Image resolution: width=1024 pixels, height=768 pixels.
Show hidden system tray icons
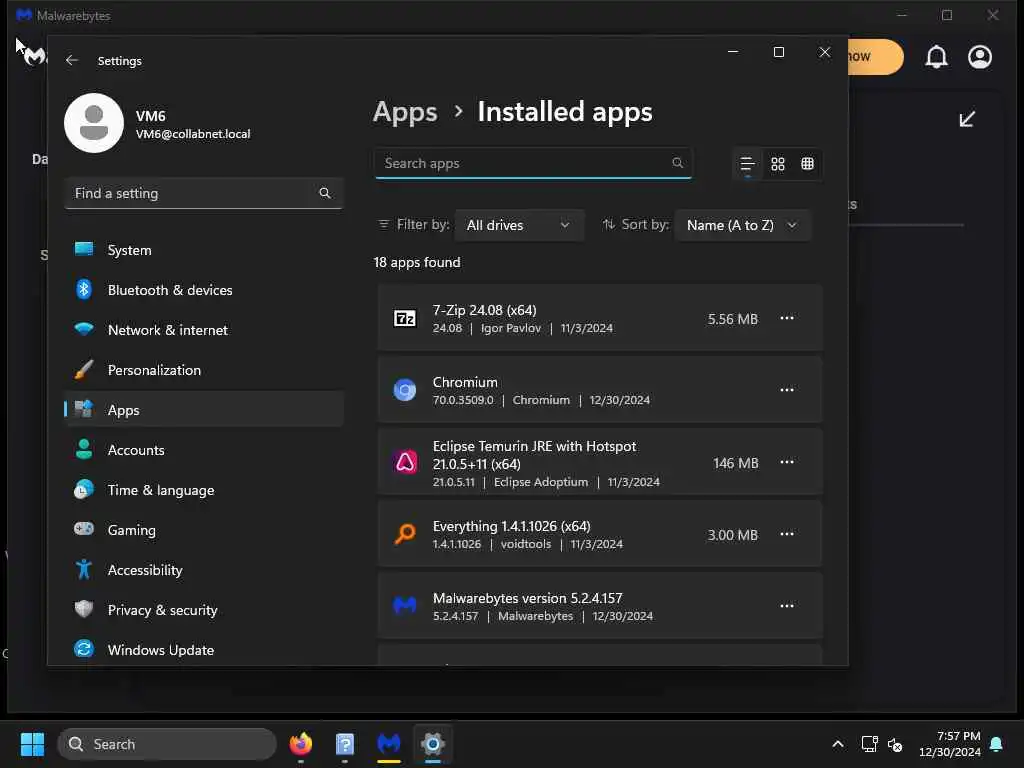click(x=838, y=744)
